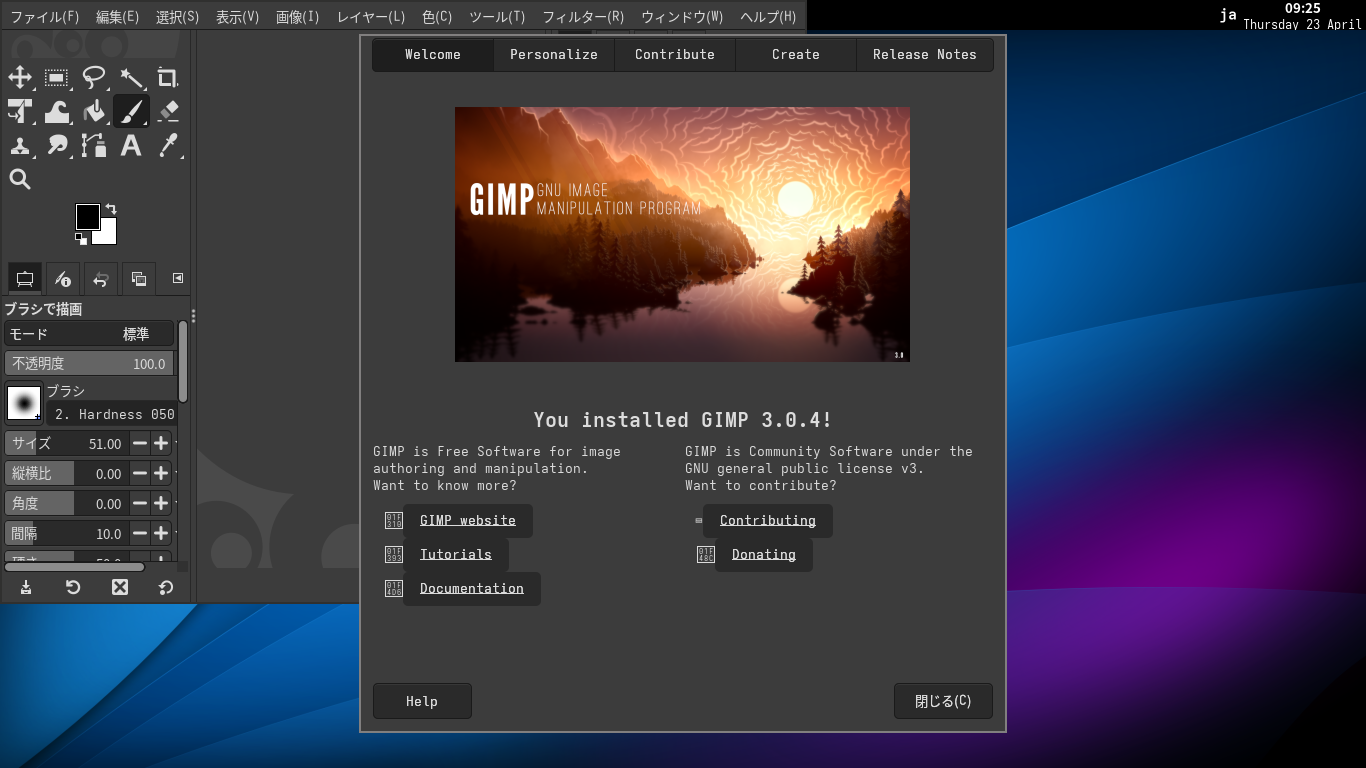Select the Move tool
The height and width of the screenshot is (768, 1366).
click(20, 78)
